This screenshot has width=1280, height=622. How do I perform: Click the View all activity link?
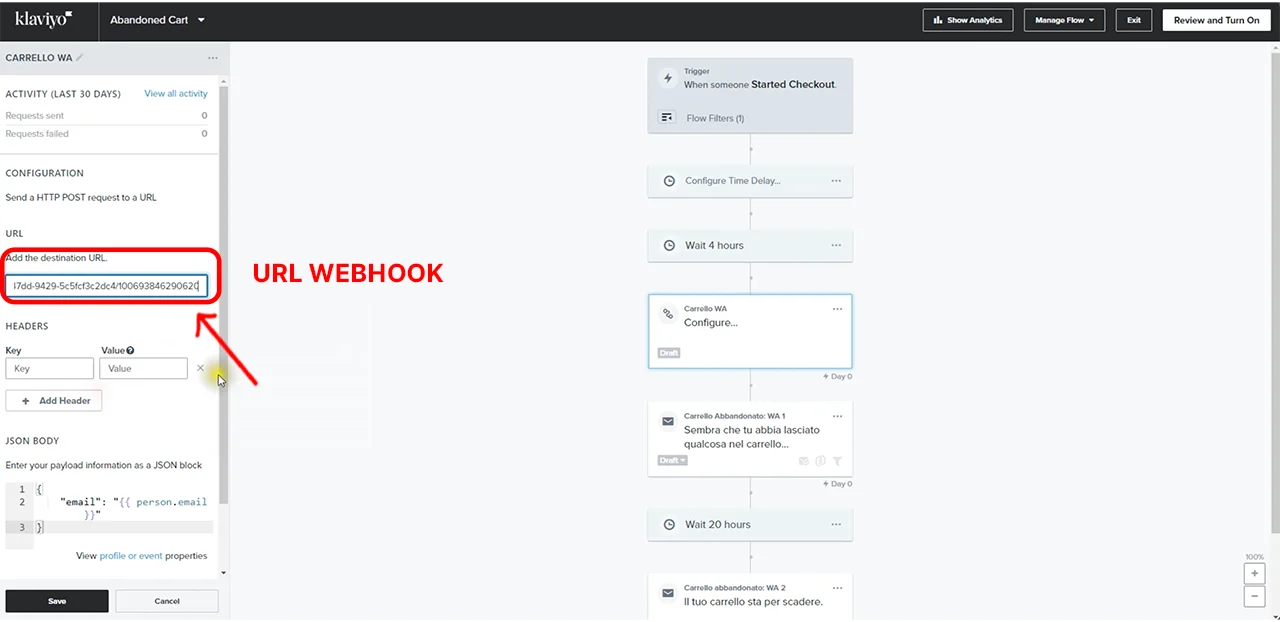coord(176,94)
